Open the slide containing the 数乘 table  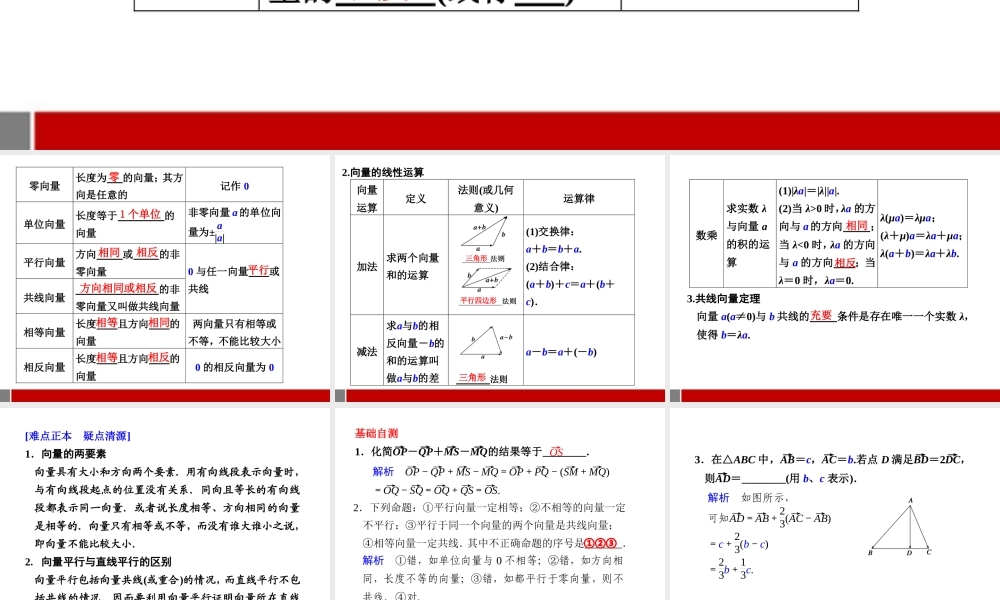pyautogui.click(x=835, y=278)
